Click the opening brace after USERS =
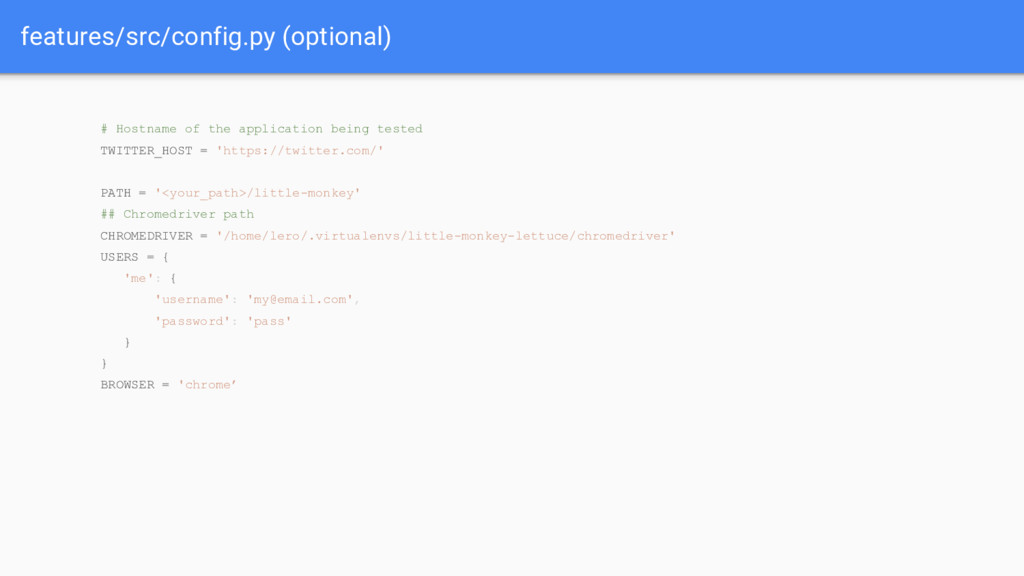The width and height of the screenshot is (1024, 576). (166, 257)
